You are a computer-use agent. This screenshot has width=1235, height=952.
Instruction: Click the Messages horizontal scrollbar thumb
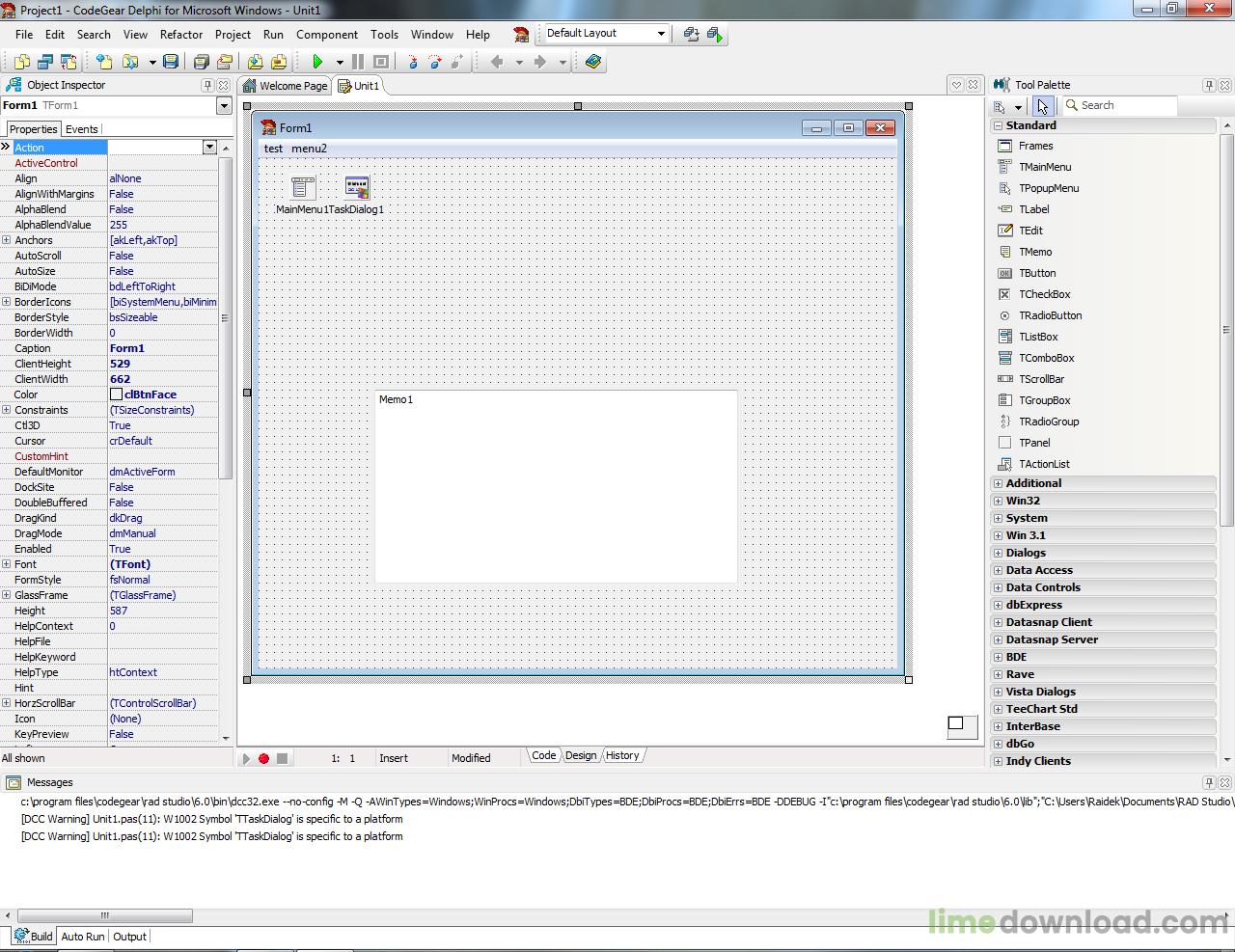(105, 915)
